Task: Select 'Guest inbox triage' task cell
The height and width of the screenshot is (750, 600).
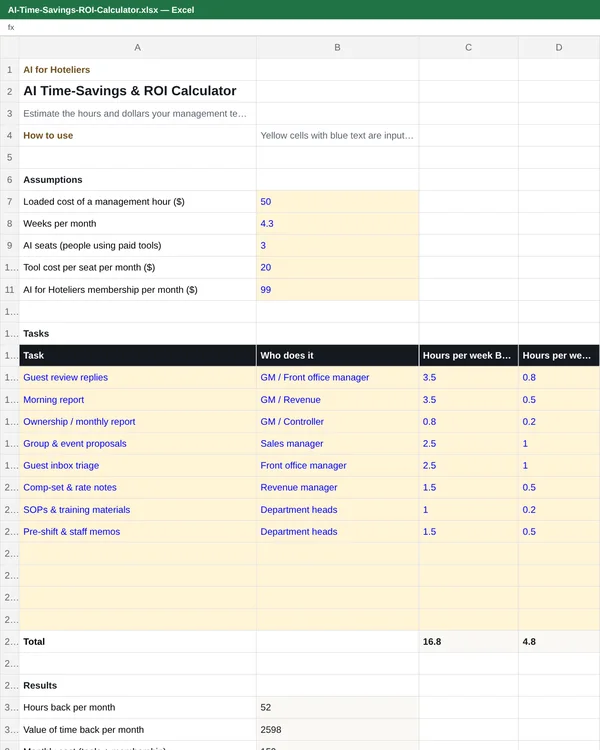Action: point(137,465)
